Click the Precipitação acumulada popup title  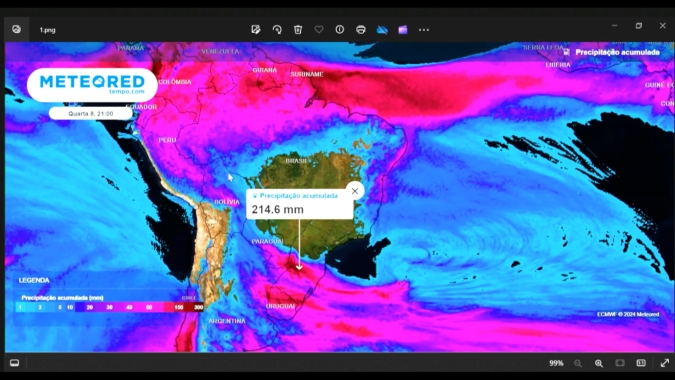pyautogui.click(x=298, y=195)
